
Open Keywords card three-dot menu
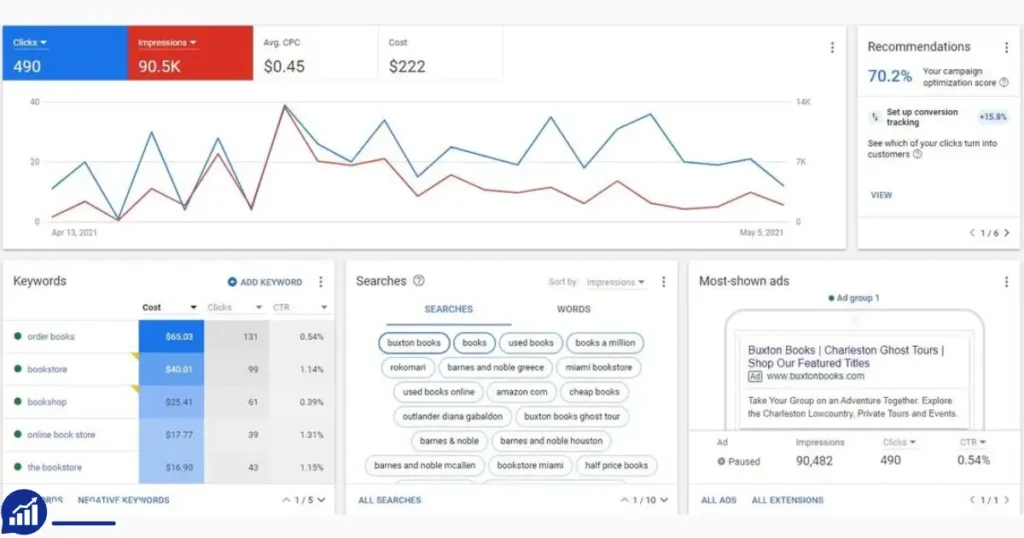click(x=321, y=281)
